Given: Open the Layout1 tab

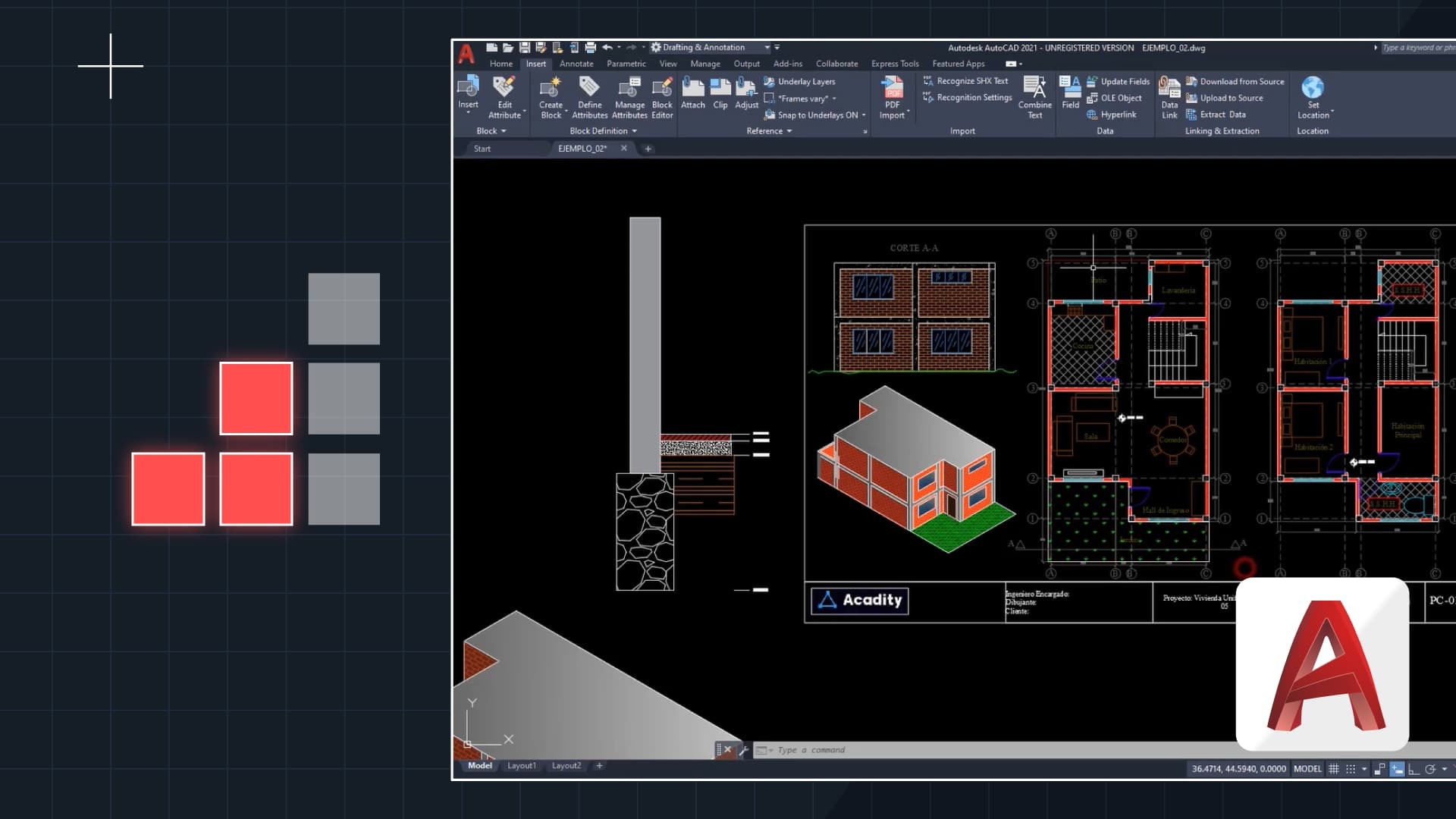Looking at the screenshot, I should (521, 766).
